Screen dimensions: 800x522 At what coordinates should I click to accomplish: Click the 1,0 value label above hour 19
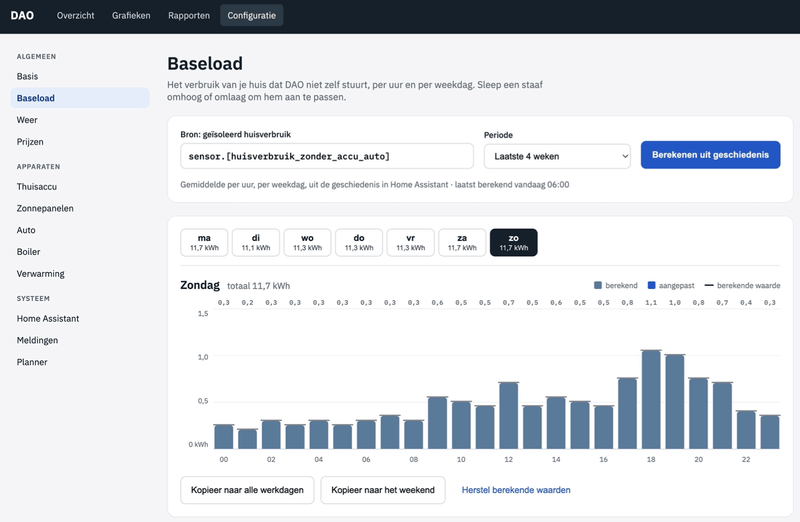tap(674, 303)
